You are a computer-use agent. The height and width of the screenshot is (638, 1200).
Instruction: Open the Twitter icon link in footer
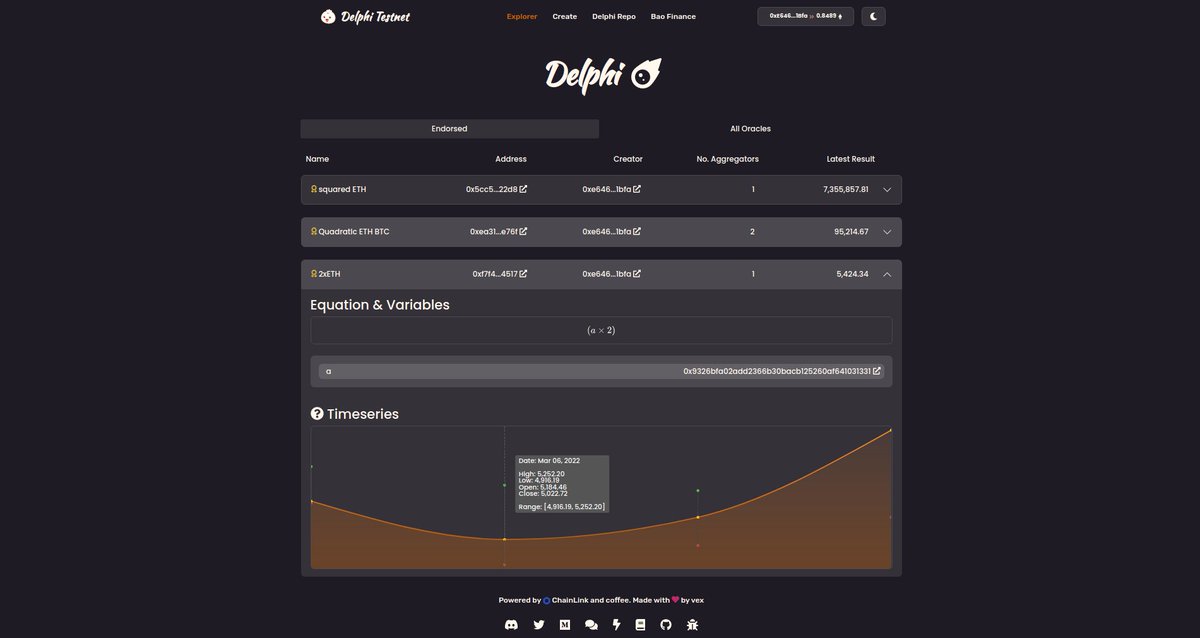(539, 624)
